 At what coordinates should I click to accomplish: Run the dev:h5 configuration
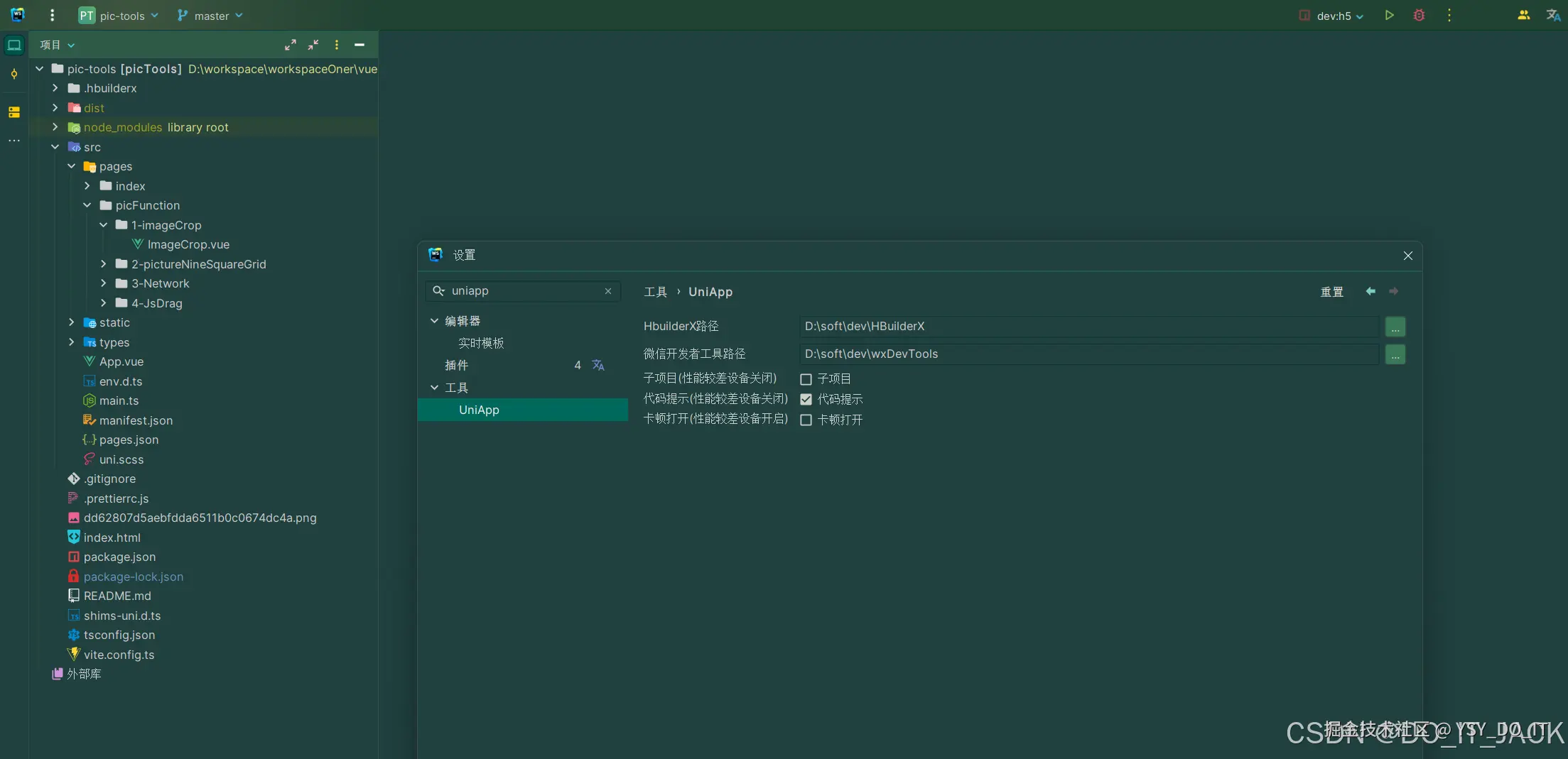(1390, 16)
